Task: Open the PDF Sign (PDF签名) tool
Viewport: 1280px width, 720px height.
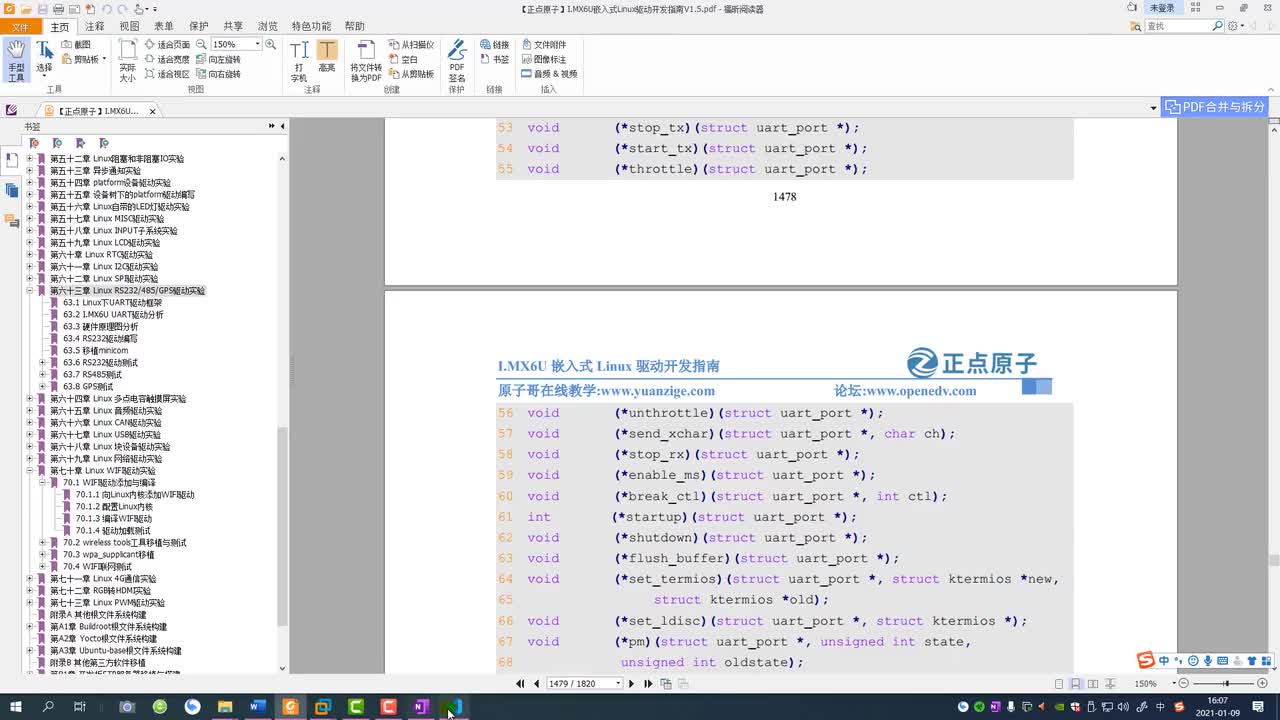Action: coord(457,61)
